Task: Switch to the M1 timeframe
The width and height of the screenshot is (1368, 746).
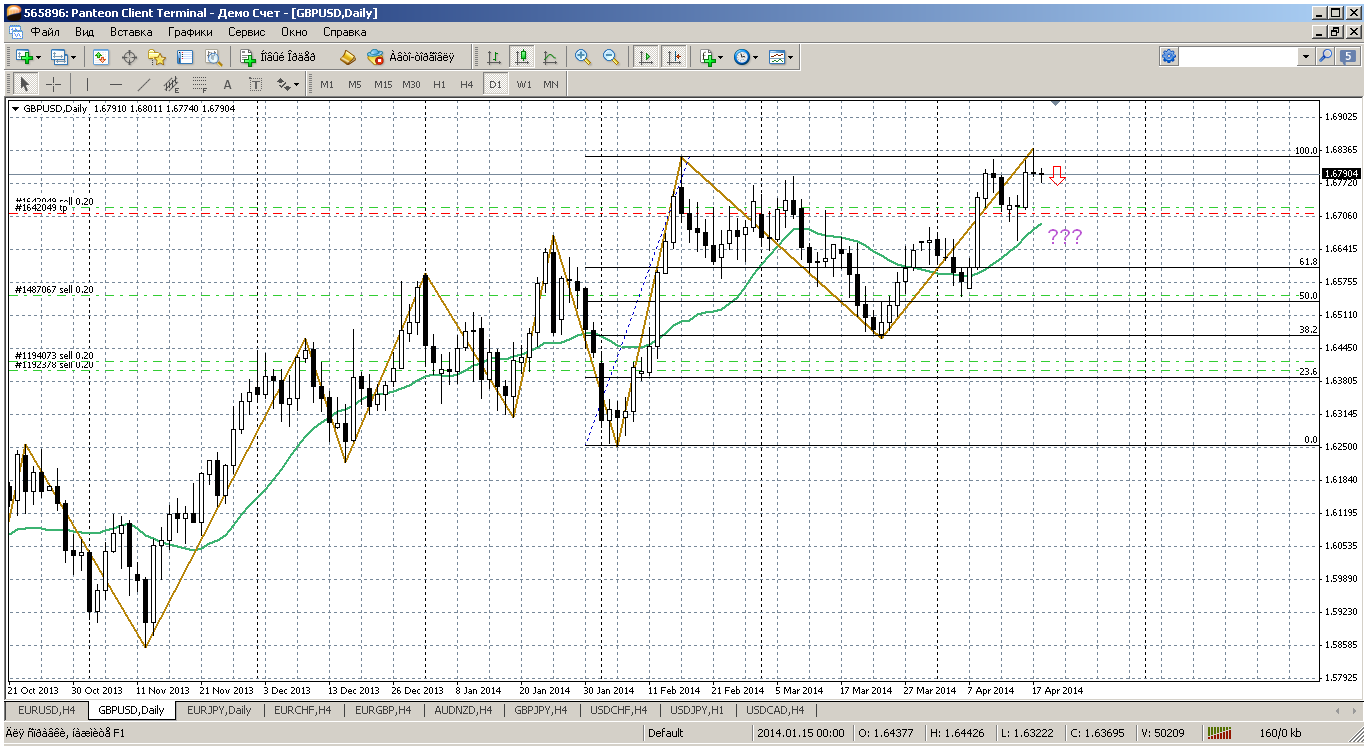Action: click(x=327, y=84)
